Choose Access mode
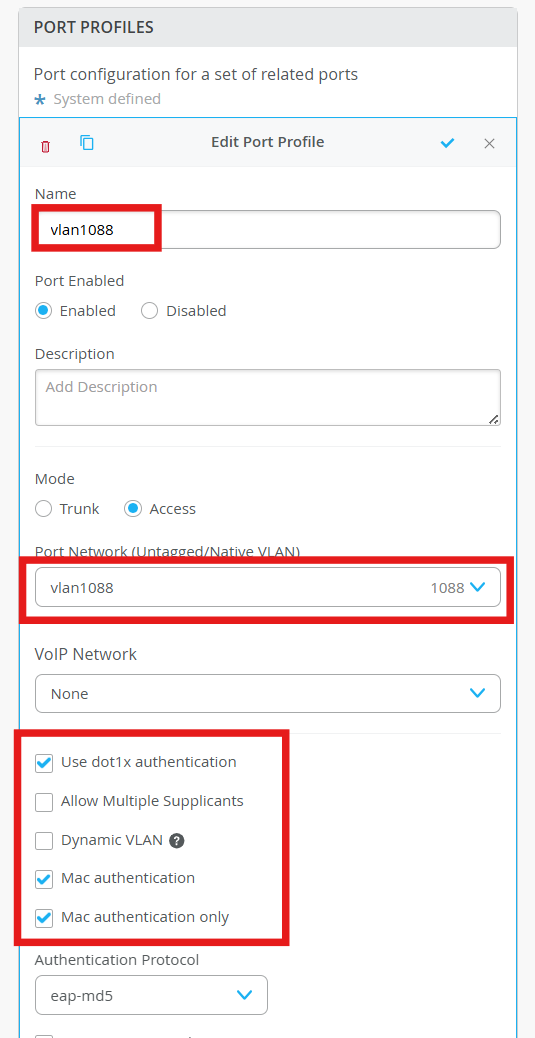This screenshot has height=1038, width=535. (x=133, y=508)
